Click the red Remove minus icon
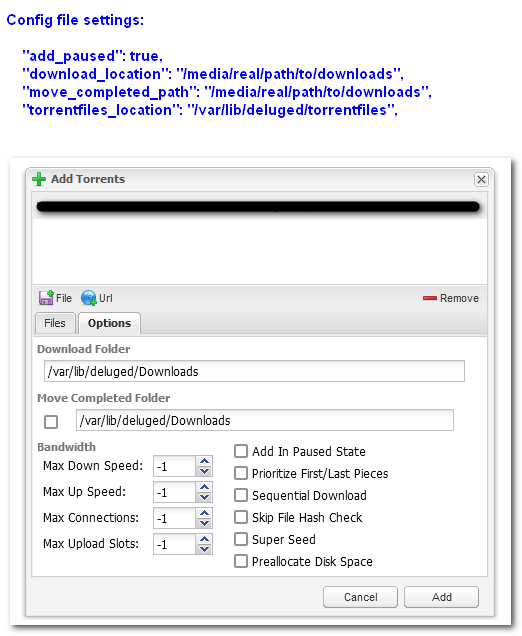522x636 pixels. [x=430, y=298]
